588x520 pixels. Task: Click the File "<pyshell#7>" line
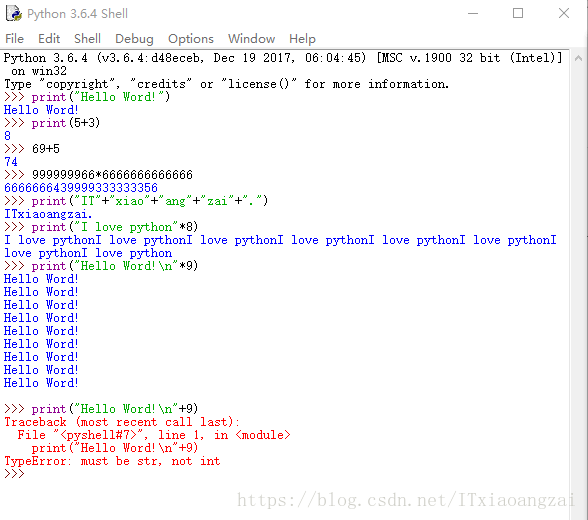[x=154, y=435]
